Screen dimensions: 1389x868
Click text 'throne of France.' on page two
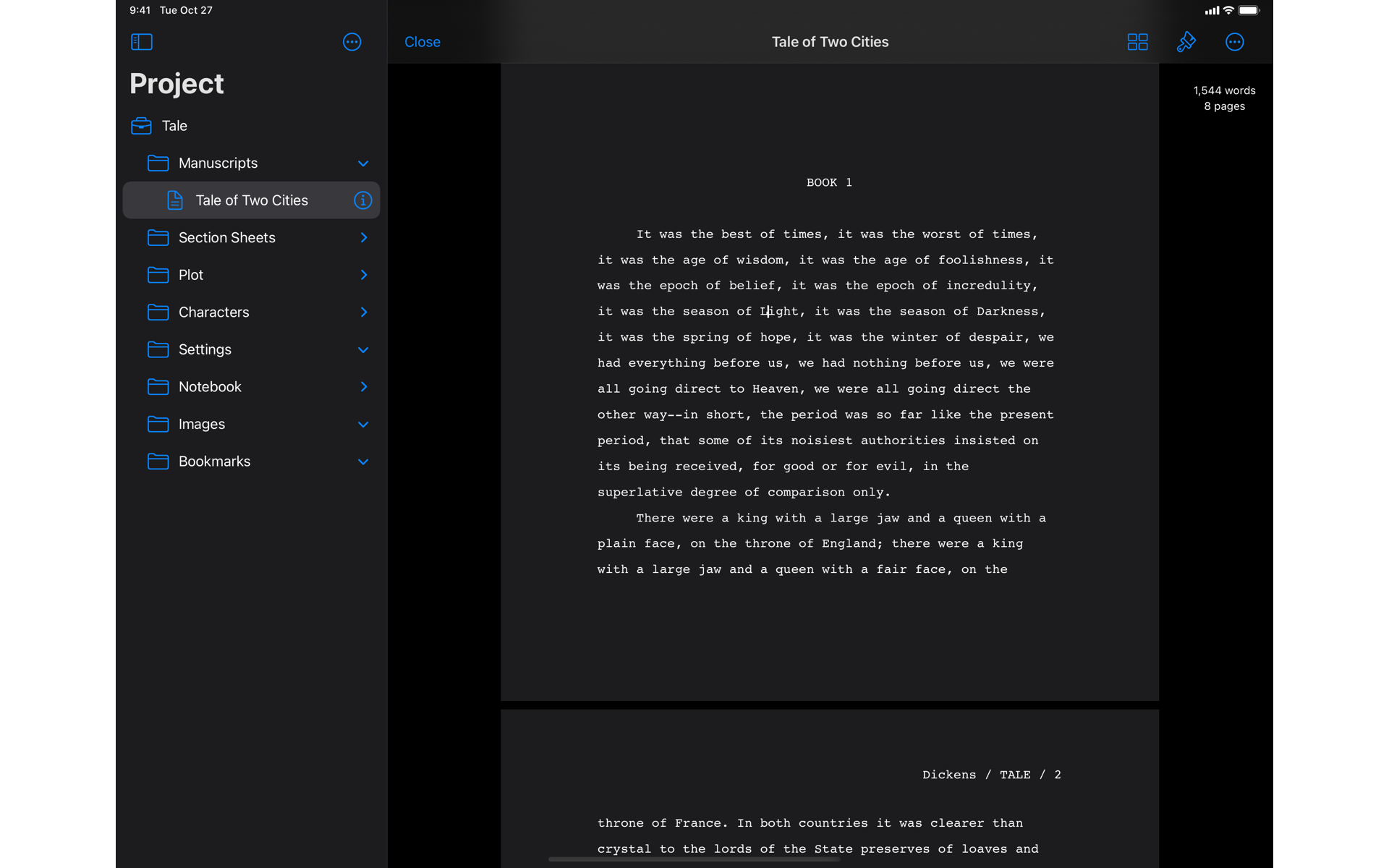663,823
